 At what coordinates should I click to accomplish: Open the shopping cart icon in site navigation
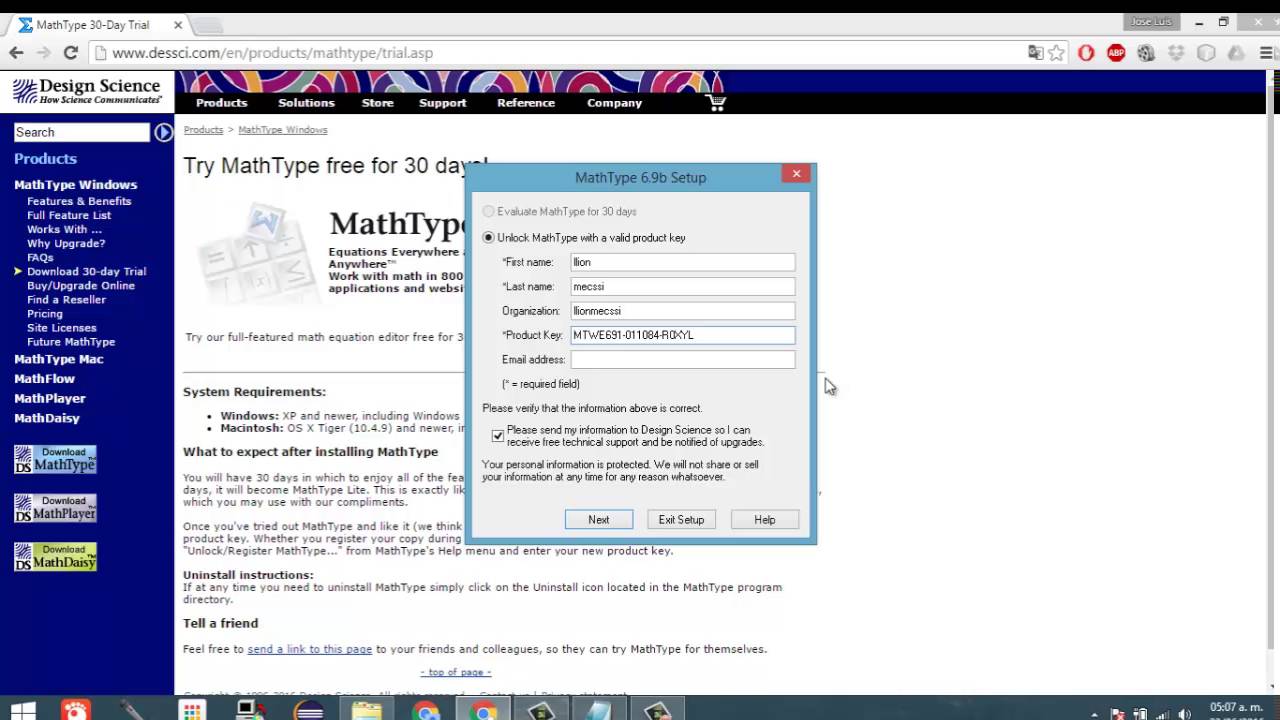pyautogui.click(x=716, y=102)
